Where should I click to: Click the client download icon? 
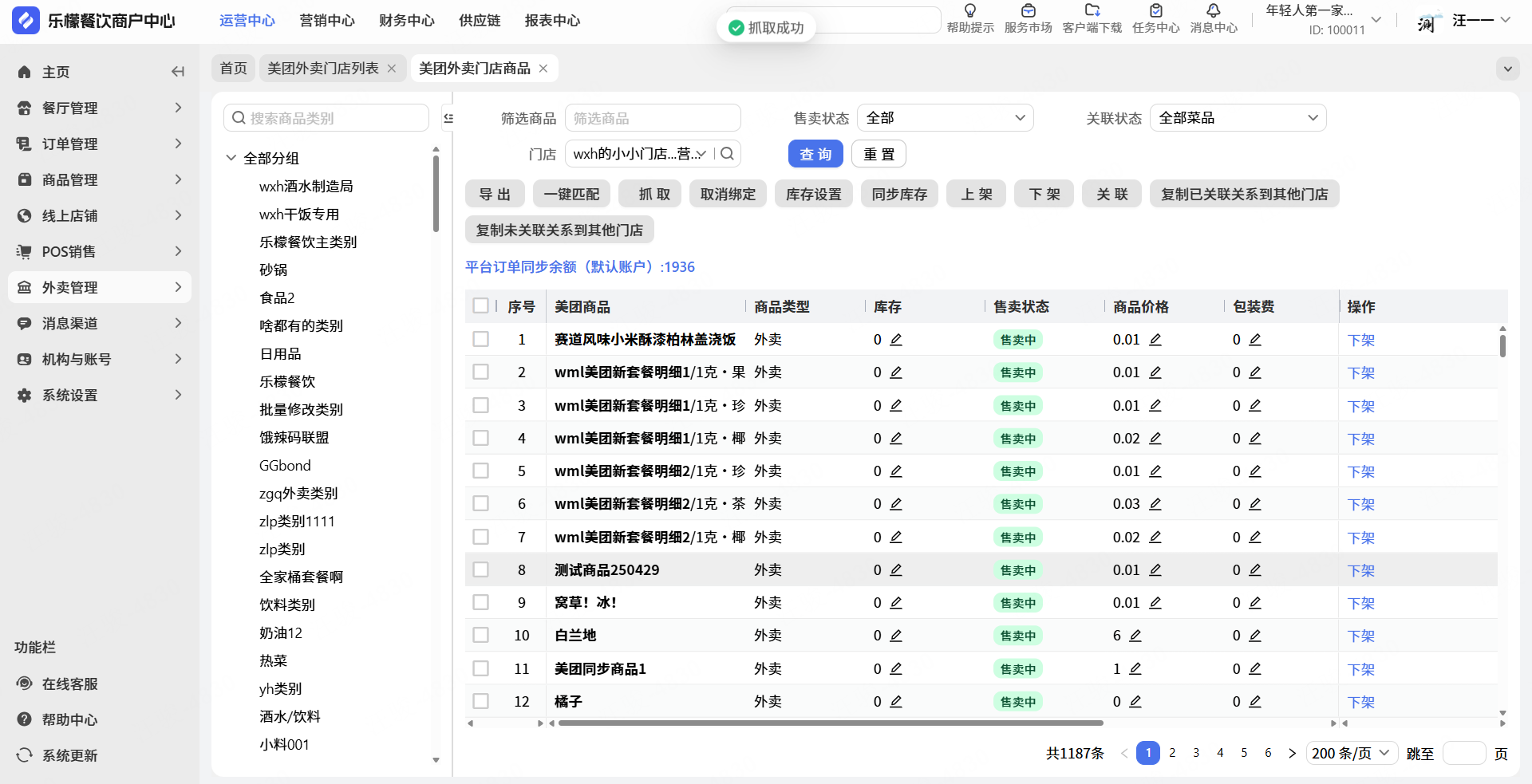click(x=1092, y=11)
